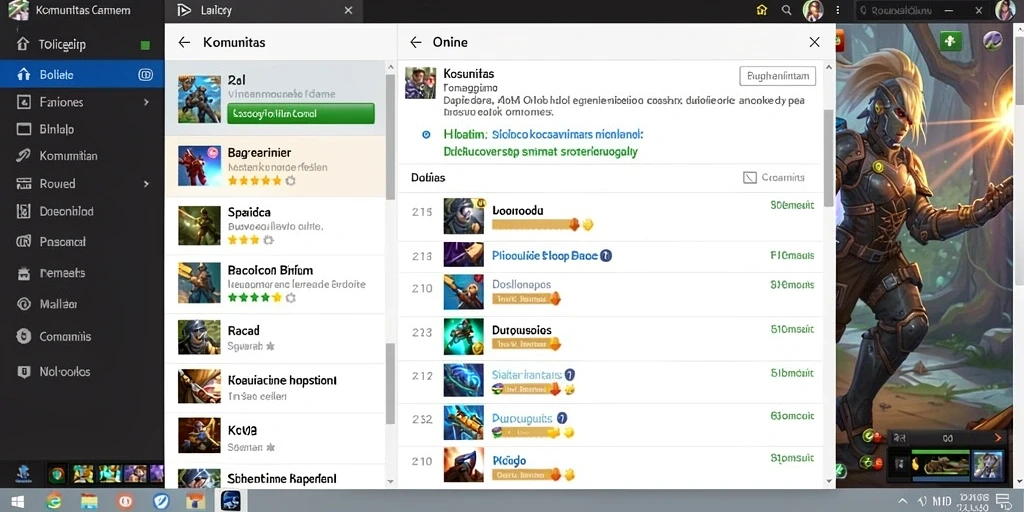Open the search magnifier icon
The image size is (1024, 512).
787,10
